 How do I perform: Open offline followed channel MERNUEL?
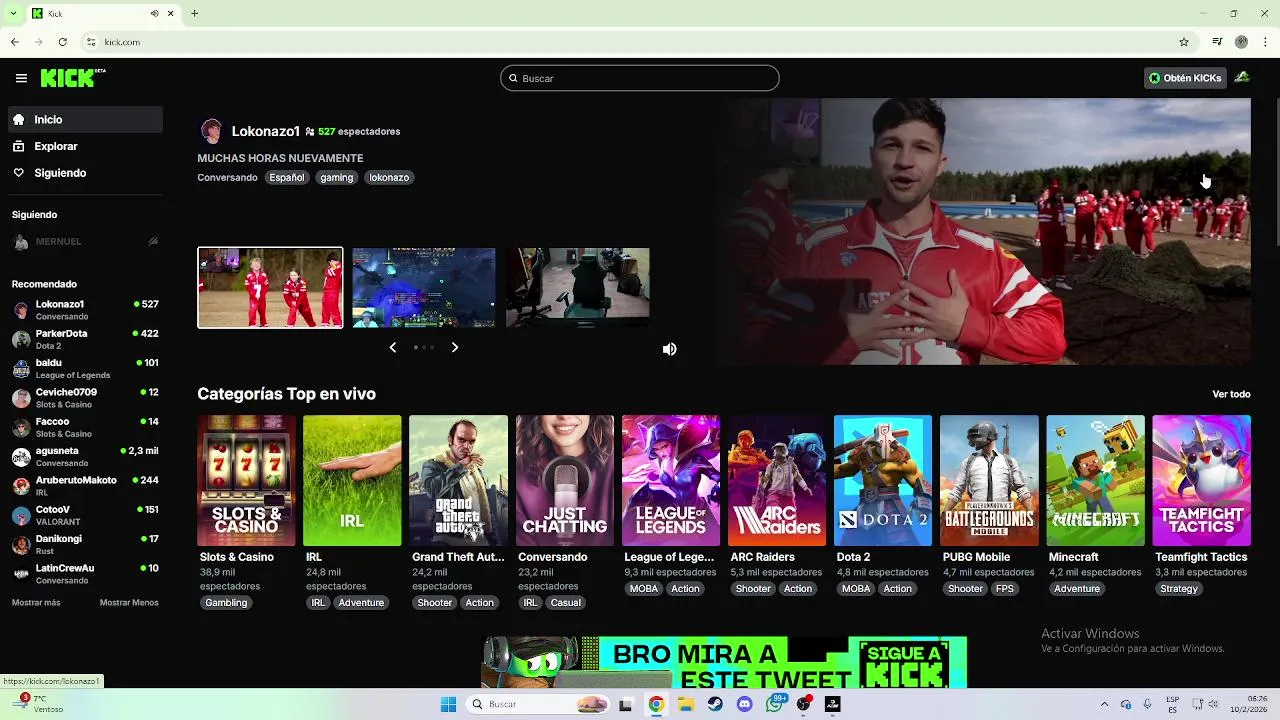85,241
